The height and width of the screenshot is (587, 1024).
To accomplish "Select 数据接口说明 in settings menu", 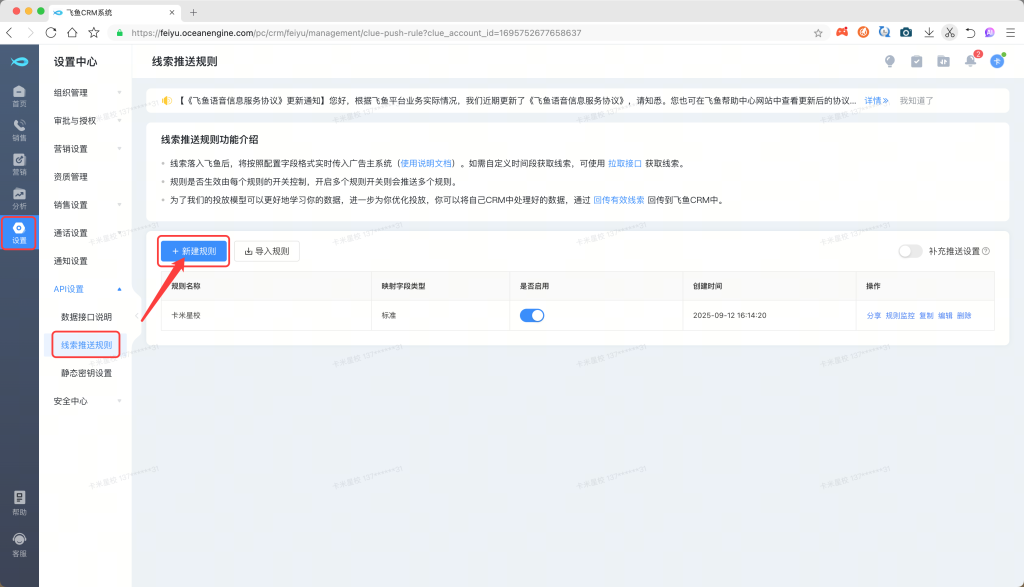I will tap(86, 317).
